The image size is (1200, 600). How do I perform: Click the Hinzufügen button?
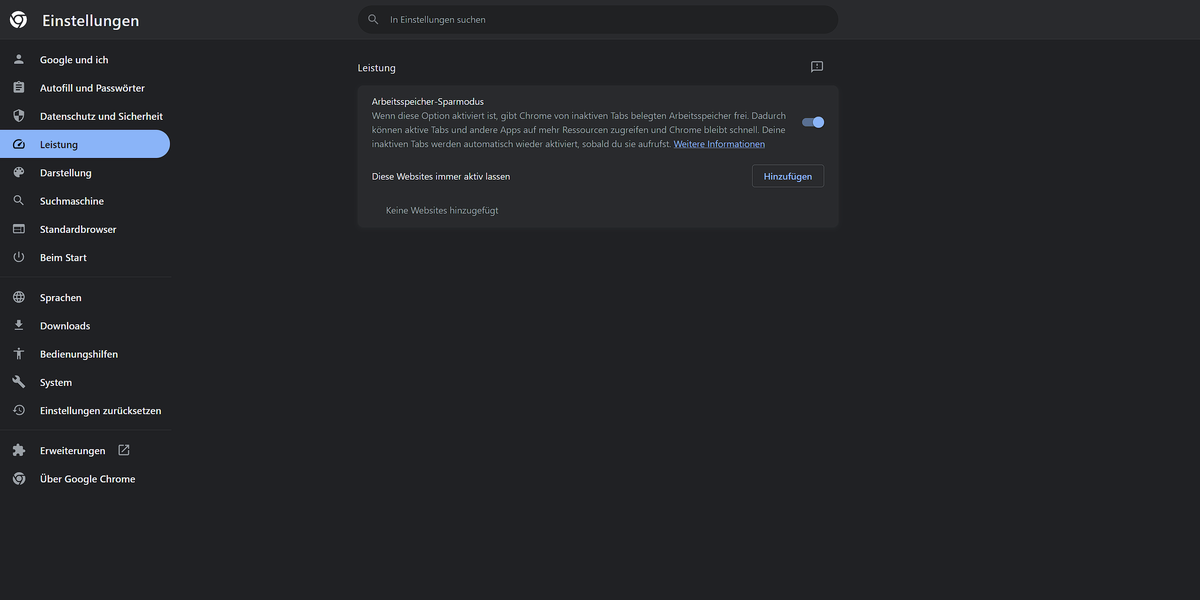(788, 176)
